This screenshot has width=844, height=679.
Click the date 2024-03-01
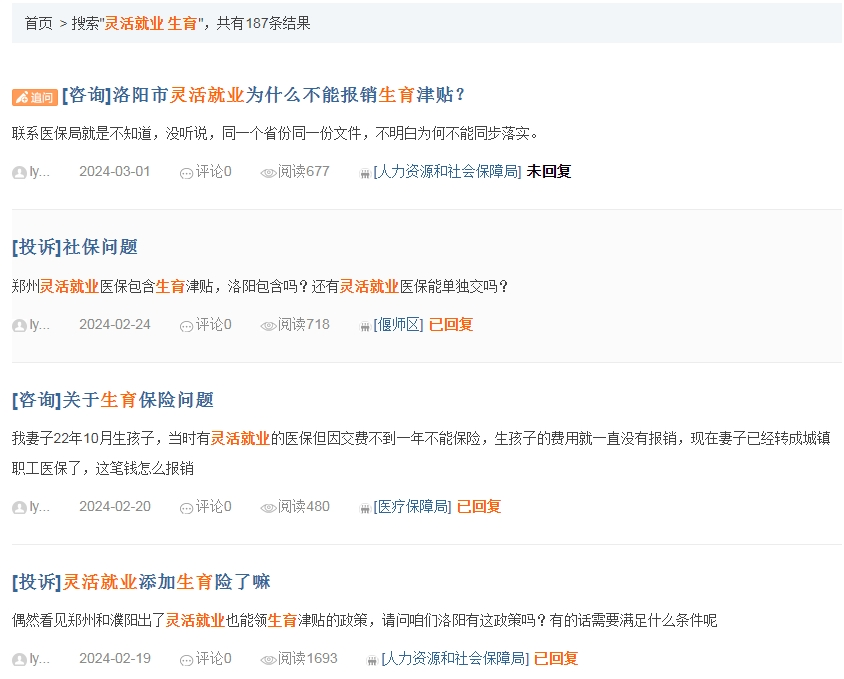click(115, 172)
